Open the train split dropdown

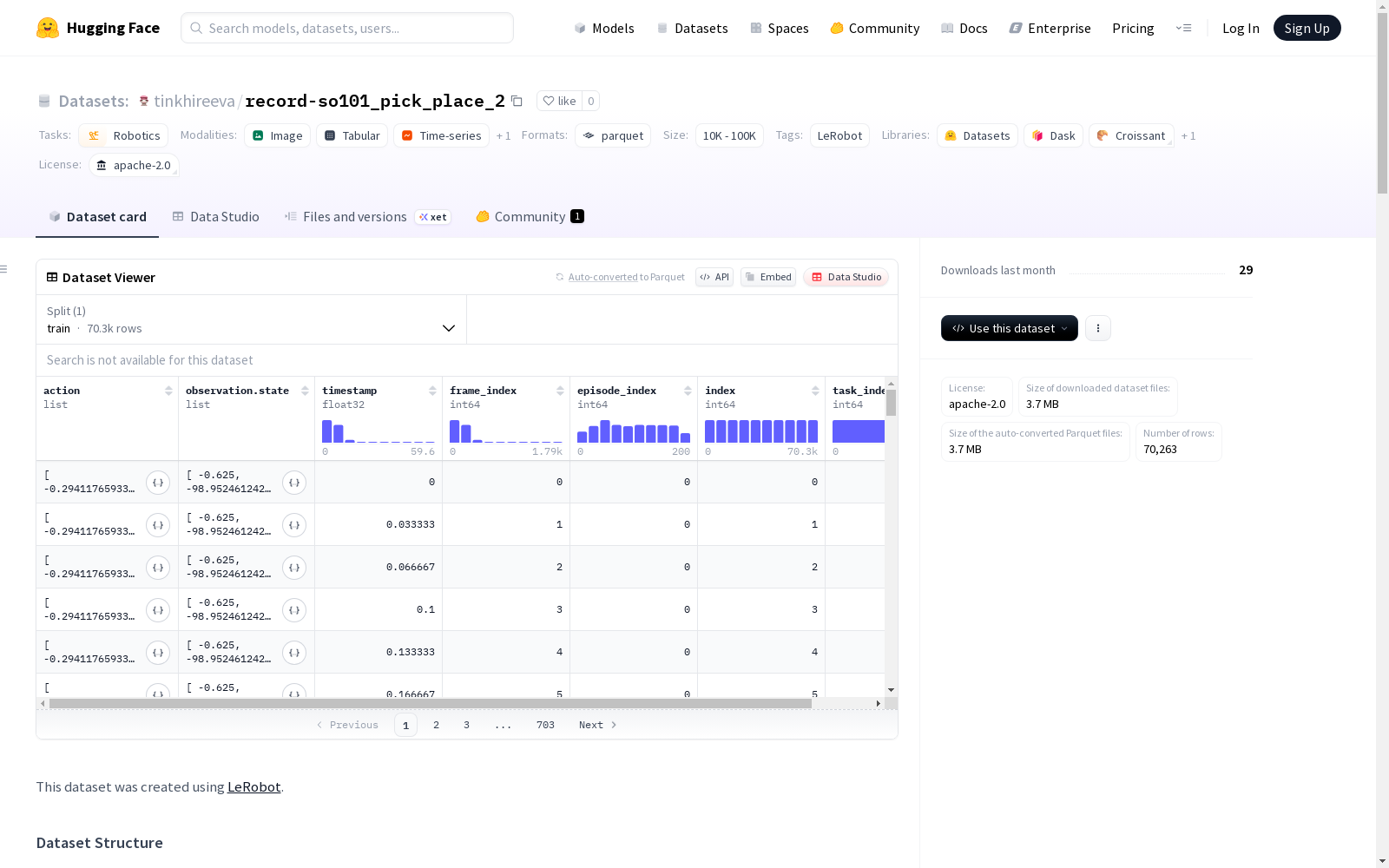(252, 319)
